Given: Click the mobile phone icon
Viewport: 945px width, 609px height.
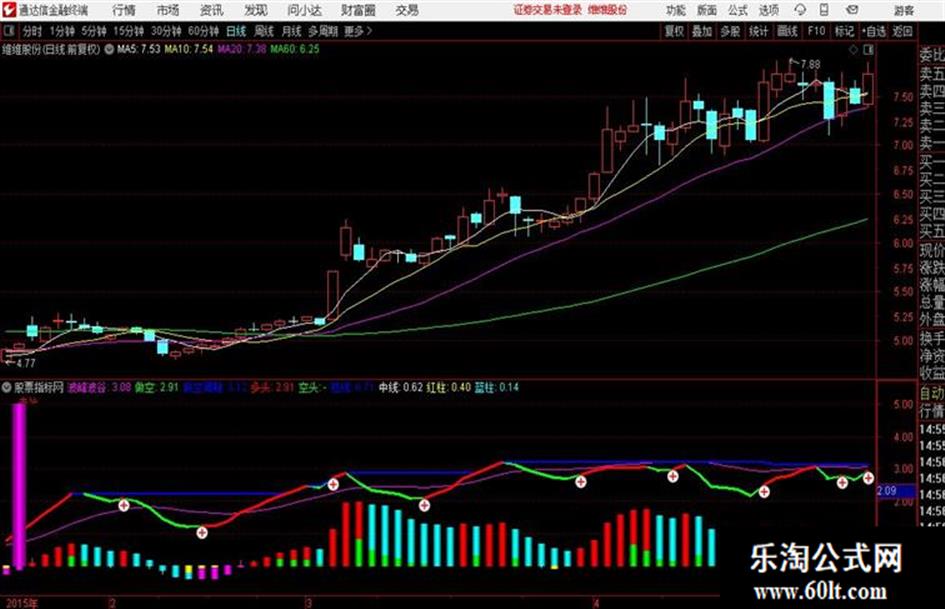Looking at the screenshot, I should click(824, 10).
